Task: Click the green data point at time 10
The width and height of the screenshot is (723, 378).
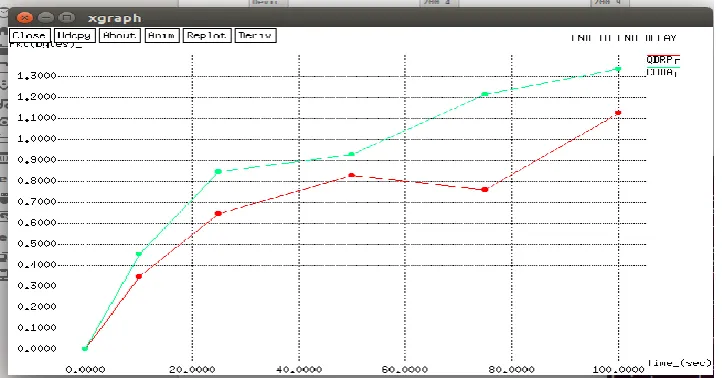Action: pos(139,254)
